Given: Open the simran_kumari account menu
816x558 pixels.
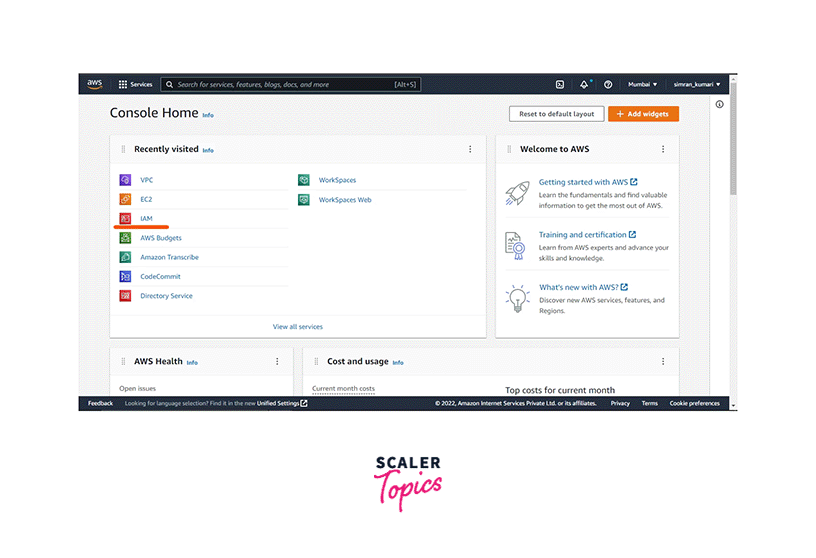Looking at the screenshot, I should [x=695, y=85].
